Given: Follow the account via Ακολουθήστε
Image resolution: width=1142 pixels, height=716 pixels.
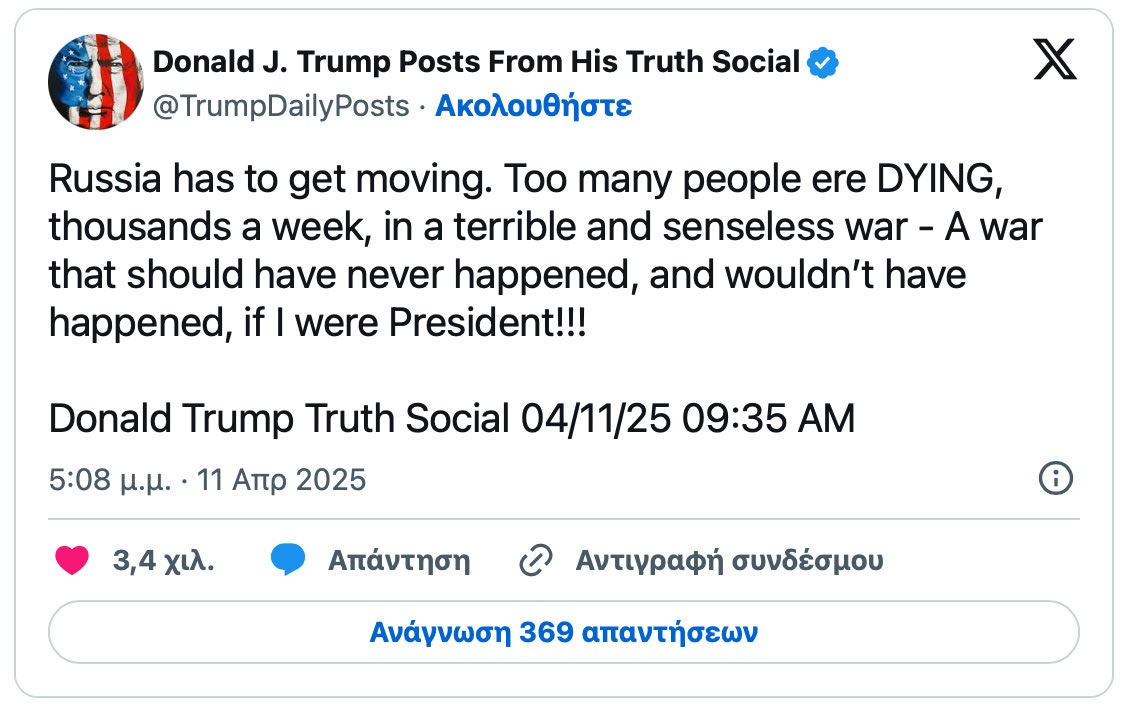Looking at the screenshot, I should tap(533, 106).
